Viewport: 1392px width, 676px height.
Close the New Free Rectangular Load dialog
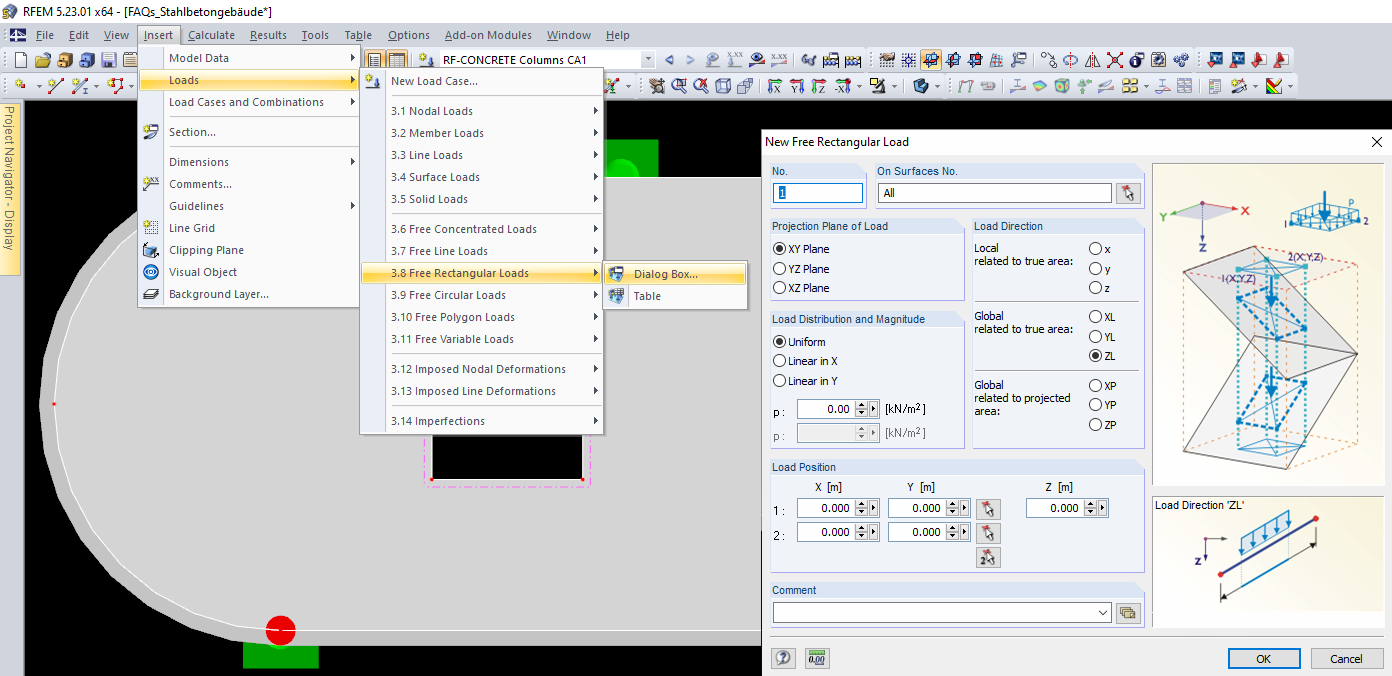[1376, 142]
